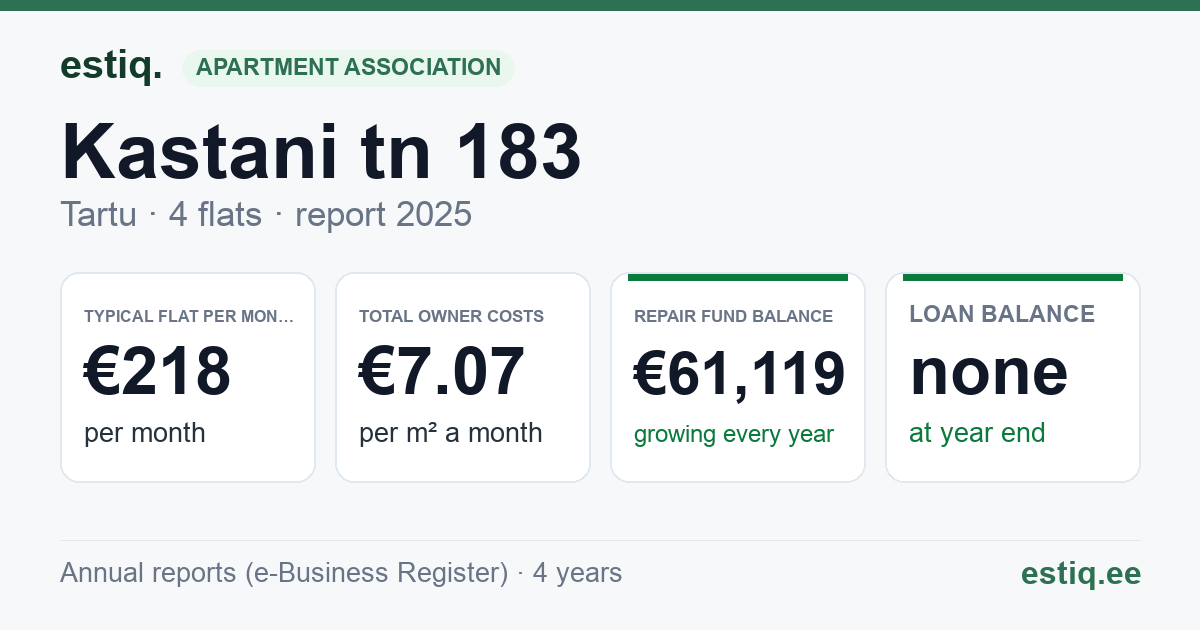Open the Repair fund balance card
The image size is (1200, 630).
pyautogui.click(x=738, y=377)
